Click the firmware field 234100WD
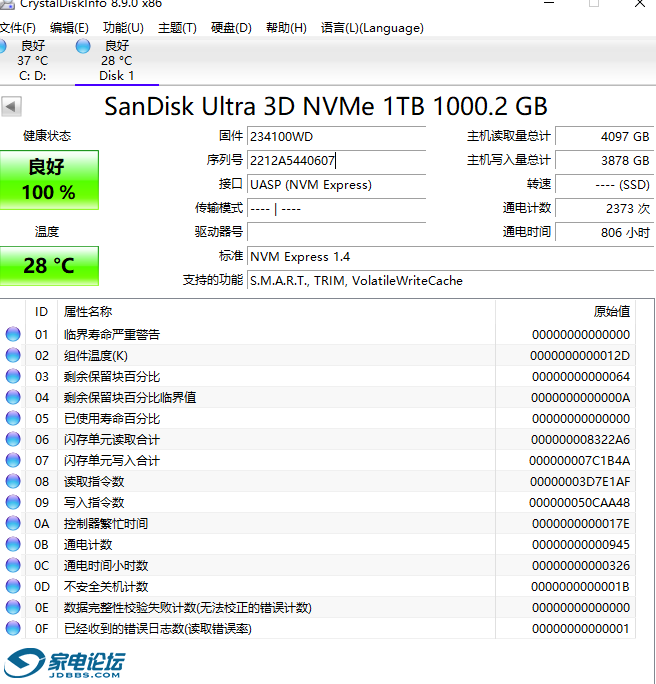This screenshot has width=656, height=684. click(x=336, y=137)
